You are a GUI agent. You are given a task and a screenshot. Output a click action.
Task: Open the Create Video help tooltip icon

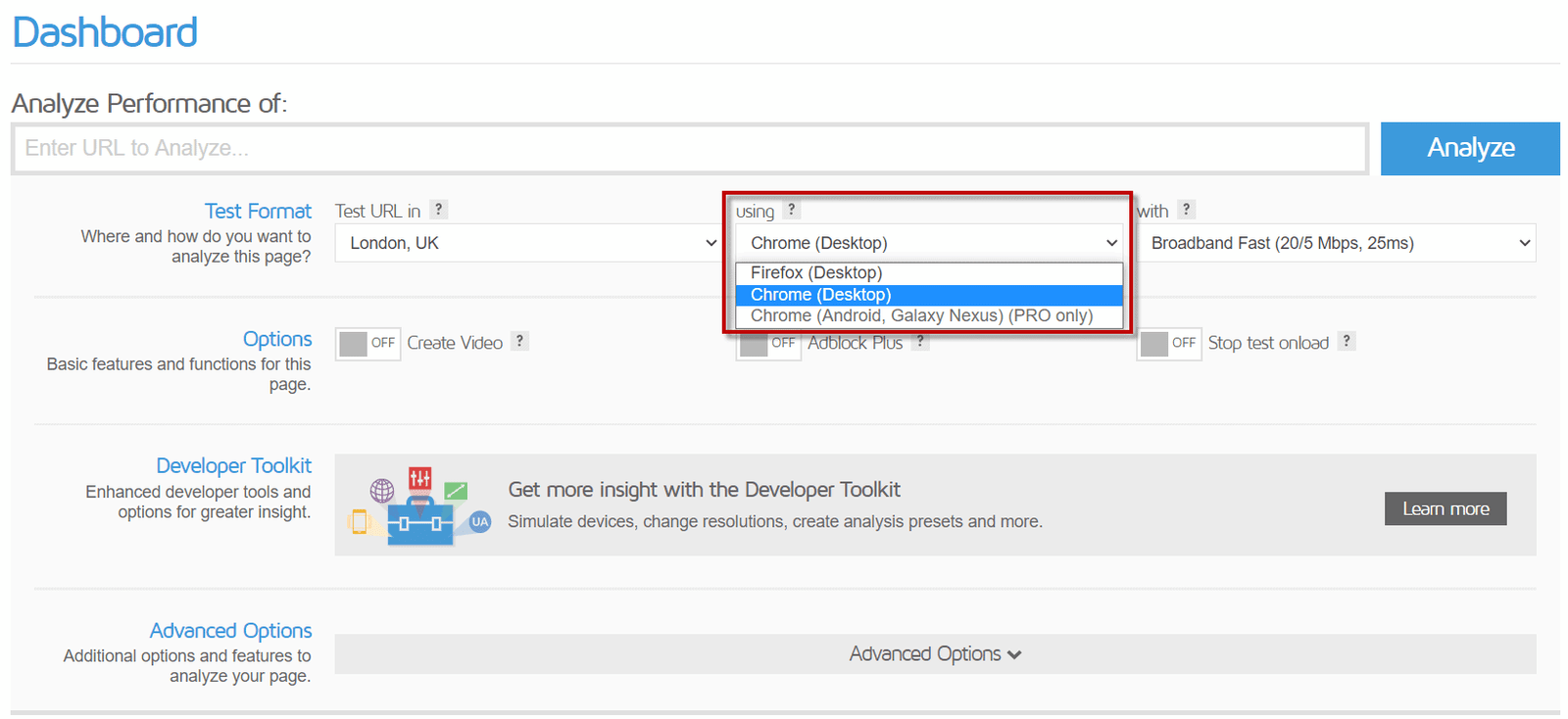click(520, 341)
